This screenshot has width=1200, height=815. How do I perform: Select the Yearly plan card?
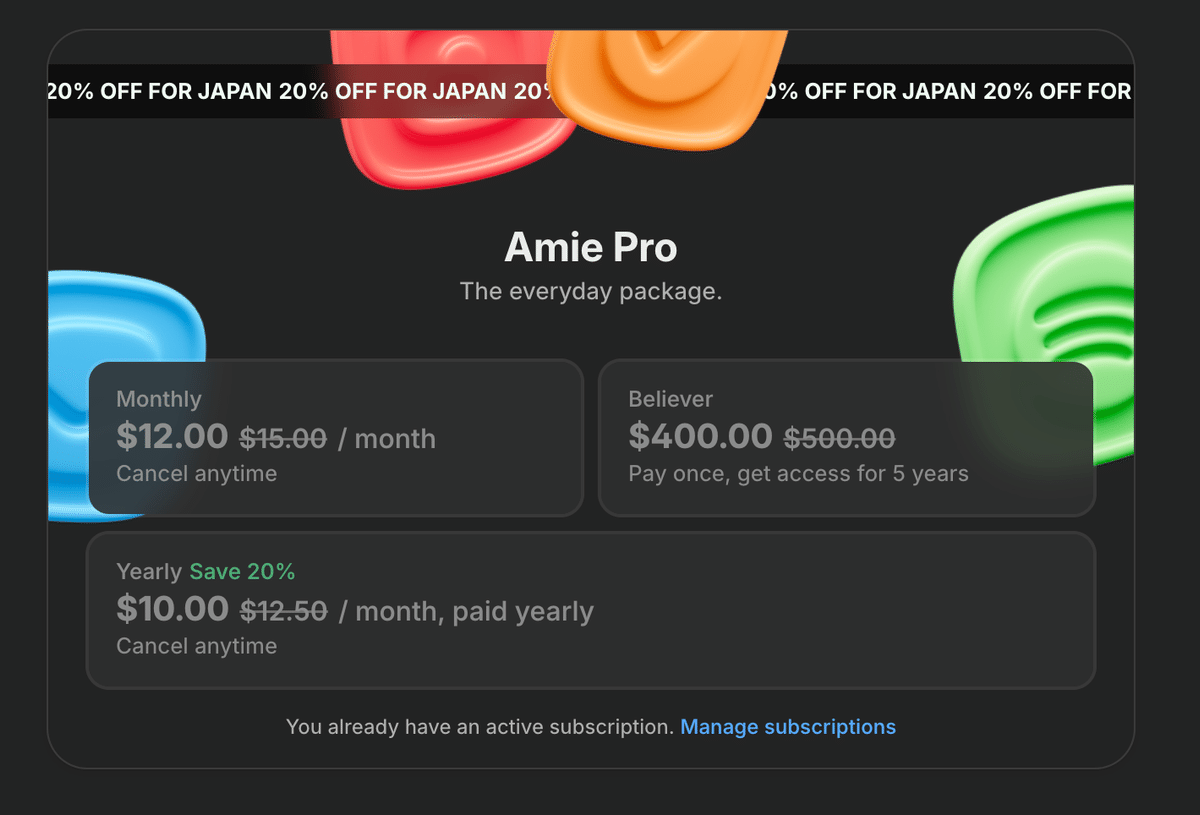pyautogui.click(x=591, y=610)
